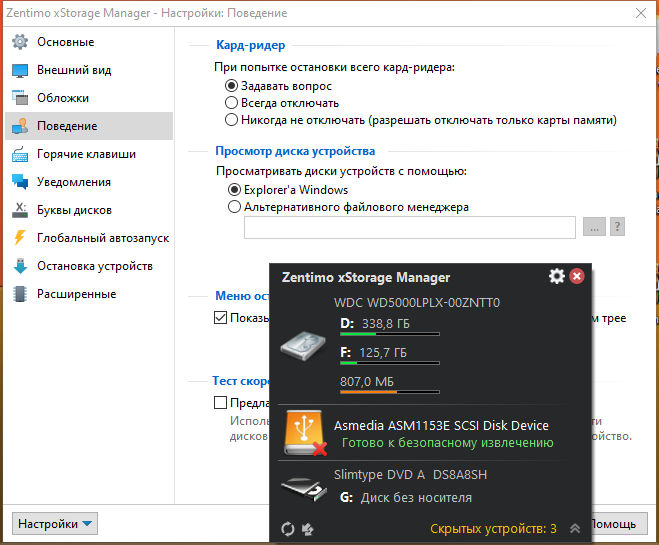Viewport: 659px width, 545px height.
Task: Close the Zentimo popup with red X
Action: (577, 276)
